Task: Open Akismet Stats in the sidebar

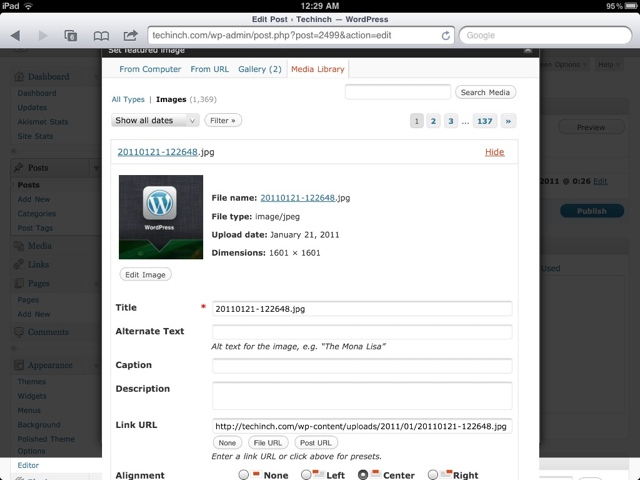Action: coord(43,122)
